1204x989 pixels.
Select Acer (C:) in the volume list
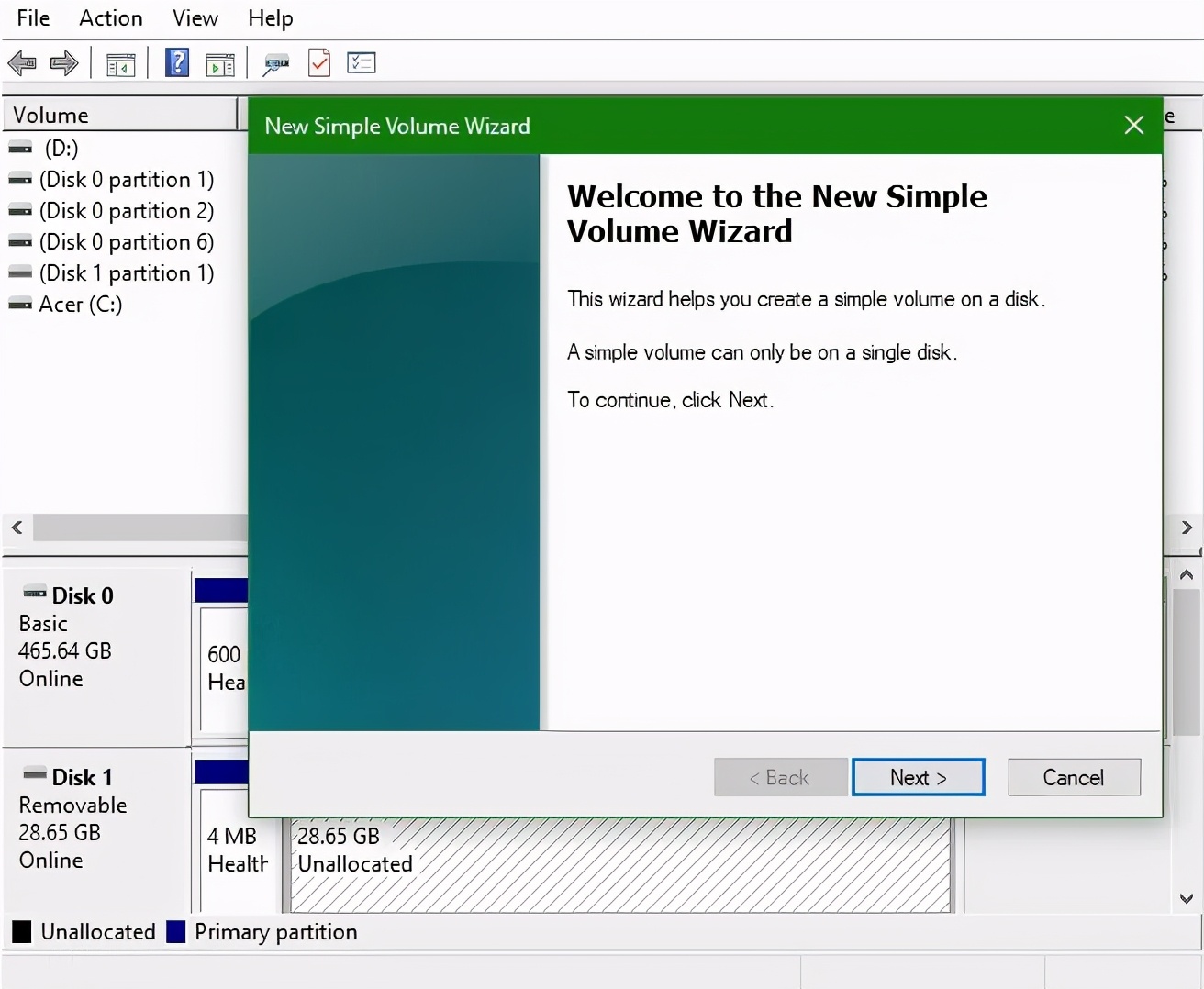80,305
